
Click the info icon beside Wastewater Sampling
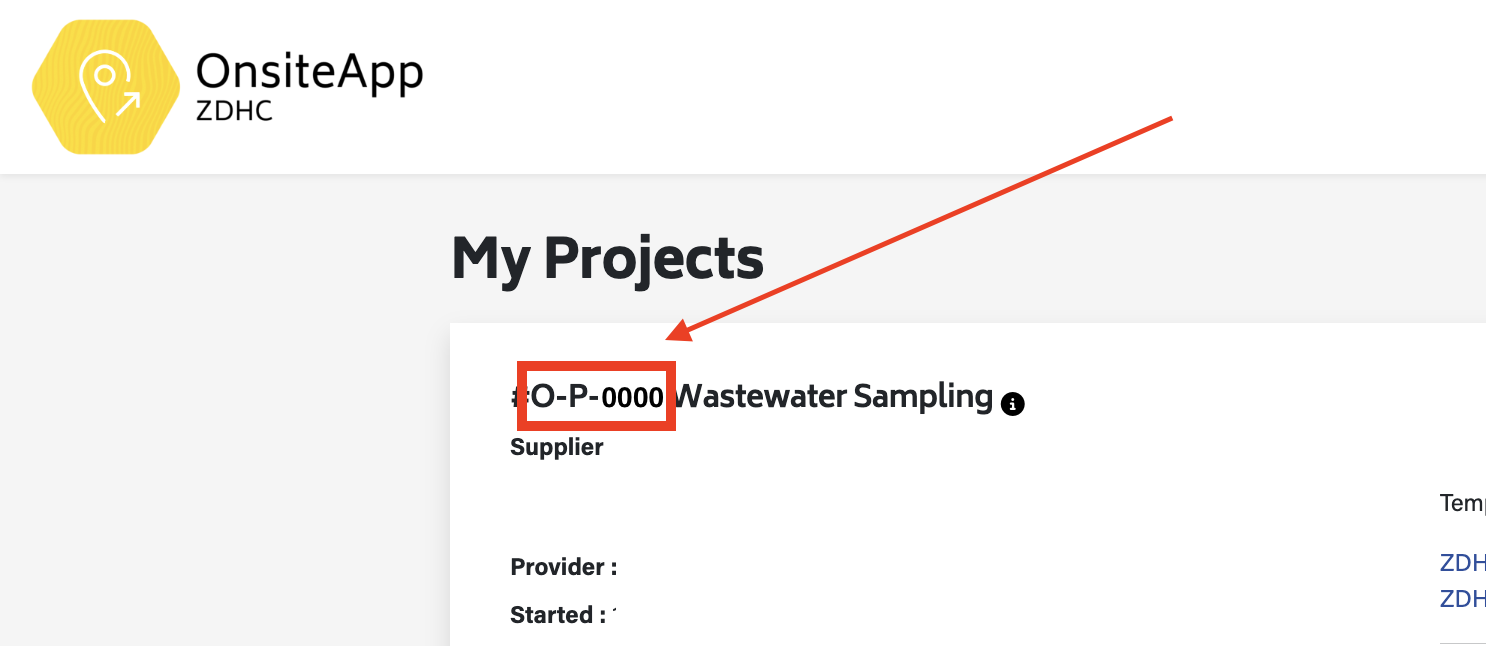(1012, 404)
